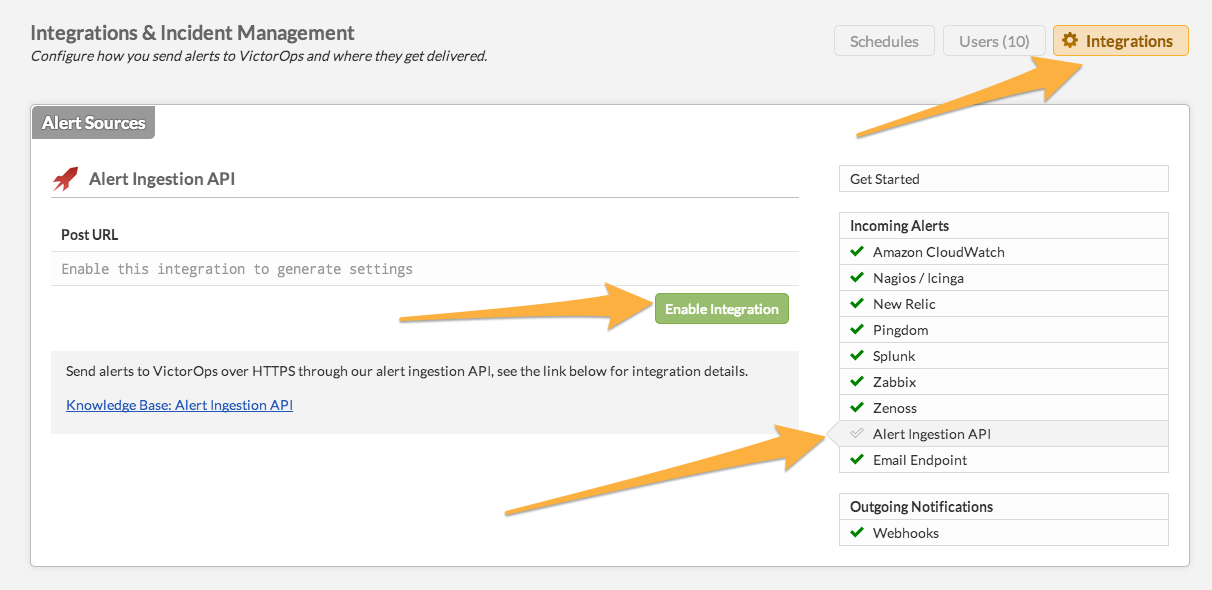Viewport: 1212px width, 590px height.
Task: Click the green checkmark next to Amazon CloudWatch
Action: (856, 251)
